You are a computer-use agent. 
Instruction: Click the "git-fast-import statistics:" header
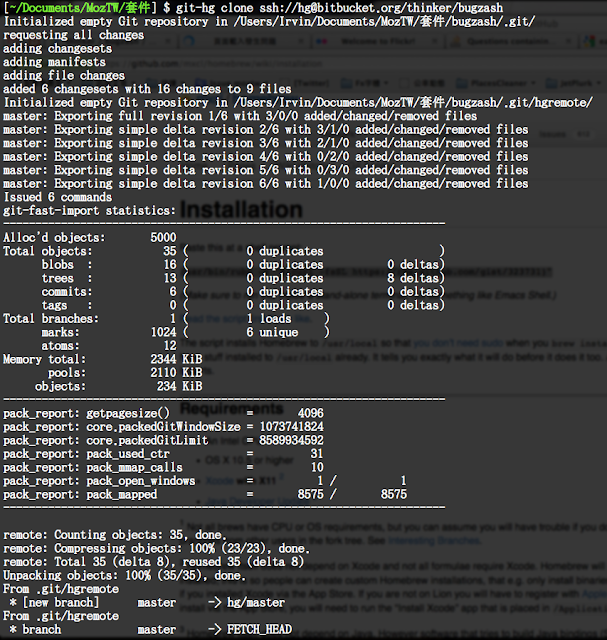click(89, 210)
